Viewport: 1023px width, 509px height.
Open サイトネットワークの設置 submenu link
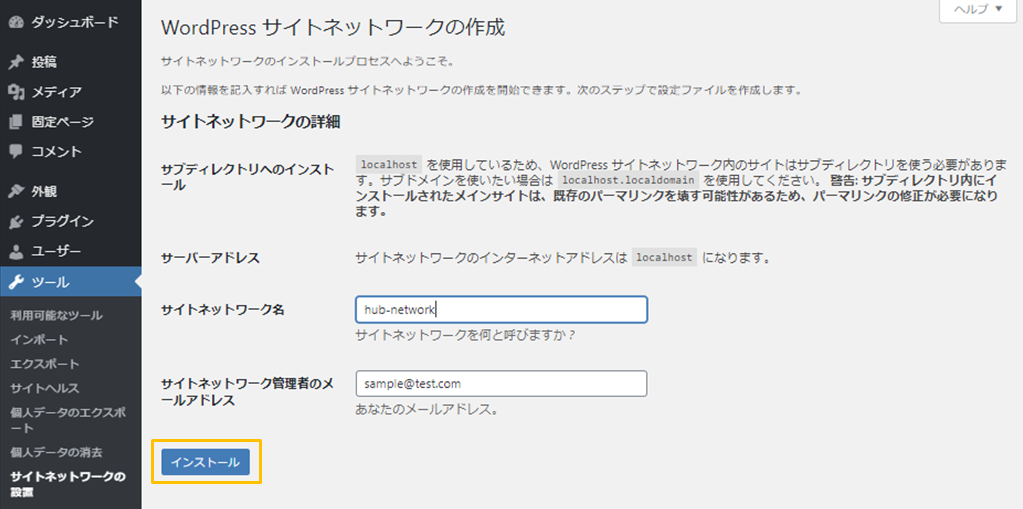[x=67, y=484]
